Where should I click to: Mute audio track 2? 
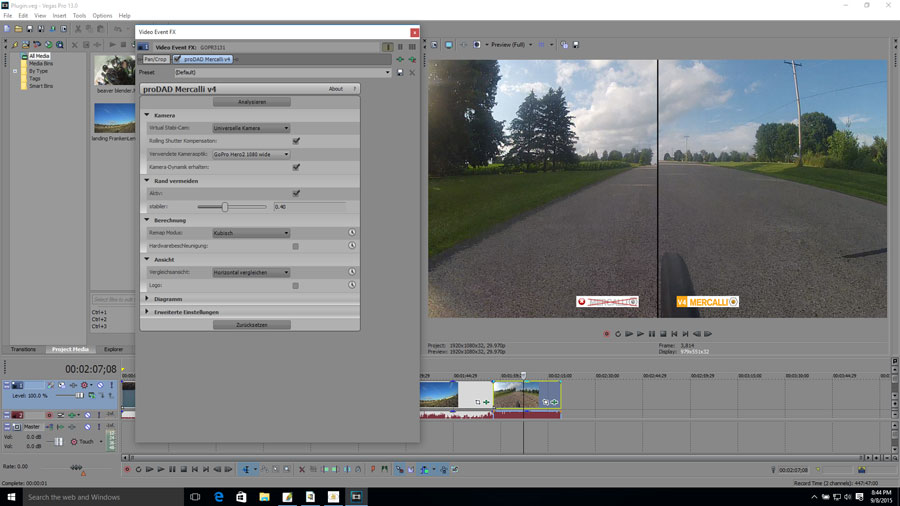(x=88, y=415)
